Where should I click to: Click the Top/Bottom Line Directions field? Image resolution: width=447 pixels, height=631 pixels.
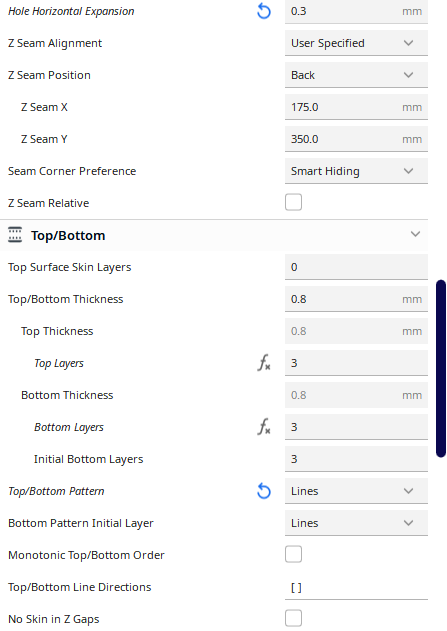coord(356,587)
